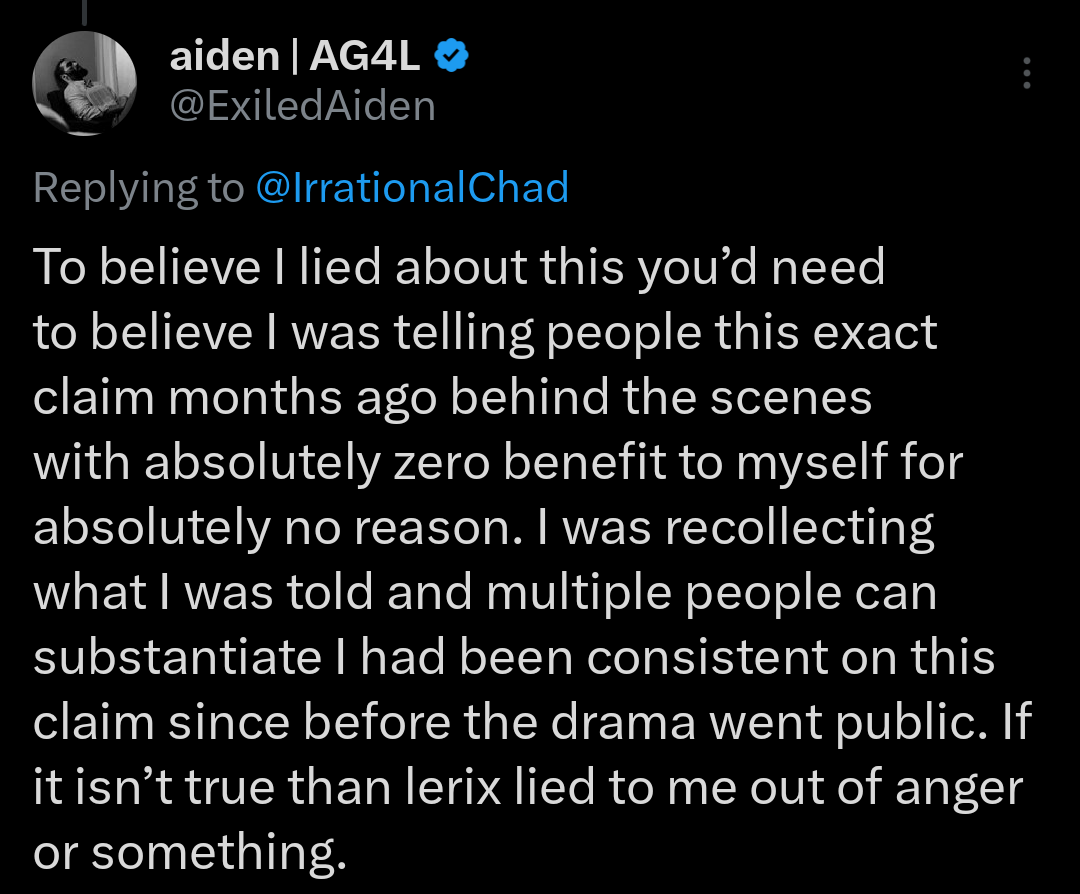Click the phrase "claim months ago behind the scenes"

(453, 398)
